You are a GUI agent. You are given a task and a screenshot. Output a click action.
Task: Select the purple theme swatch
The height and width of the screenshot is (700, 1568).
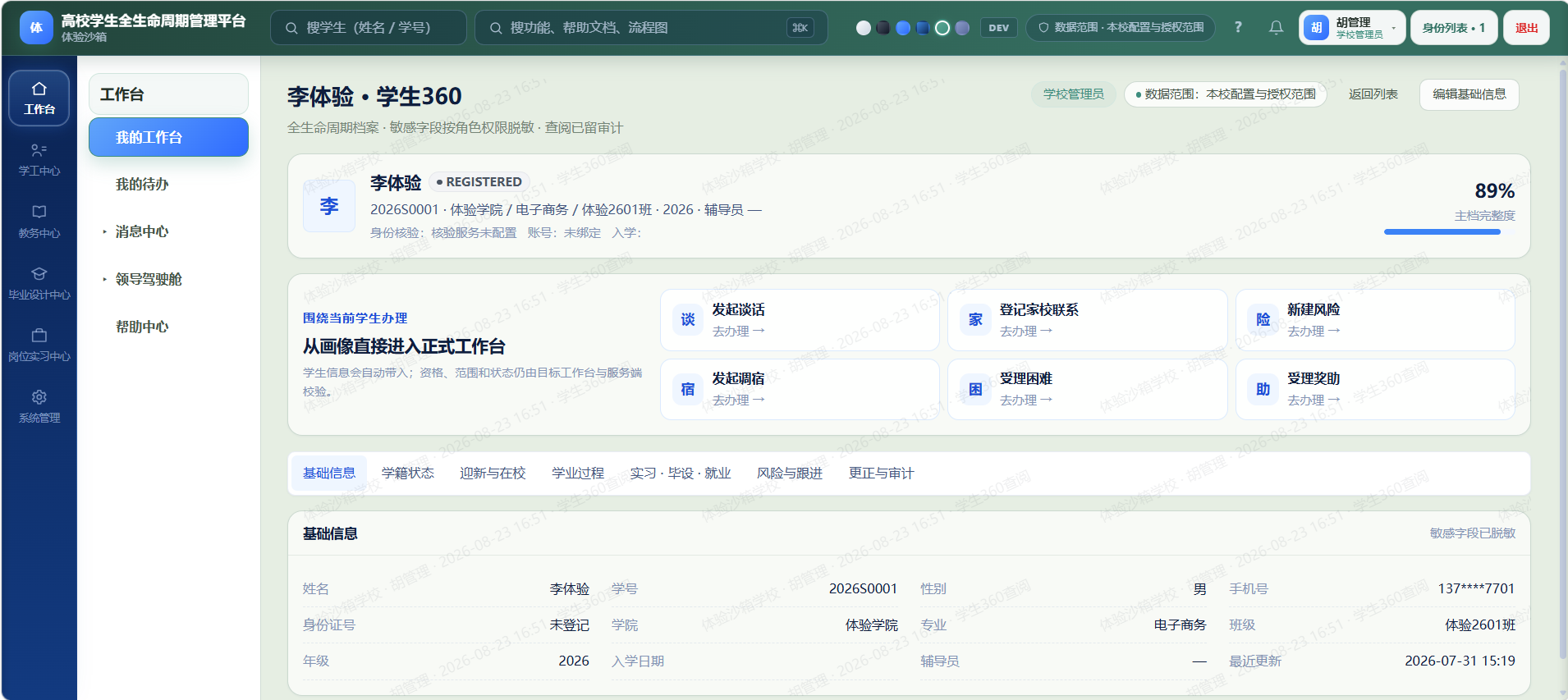(x=962, y=28)
